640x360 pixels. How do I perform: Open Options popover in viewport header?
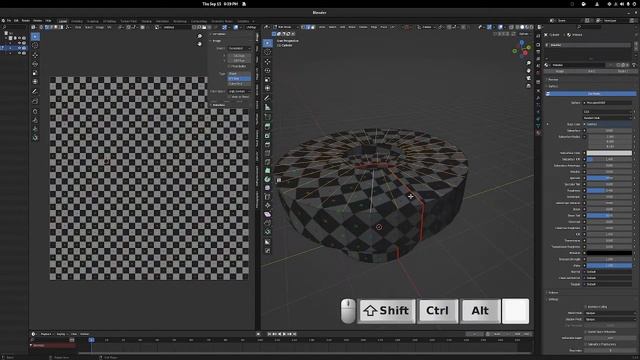click(x=523, y=34)
